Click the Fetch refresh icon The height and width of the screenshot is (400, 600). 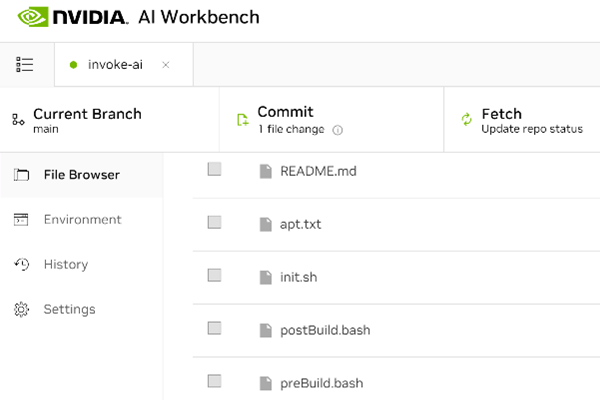click(x=466, y=119)
